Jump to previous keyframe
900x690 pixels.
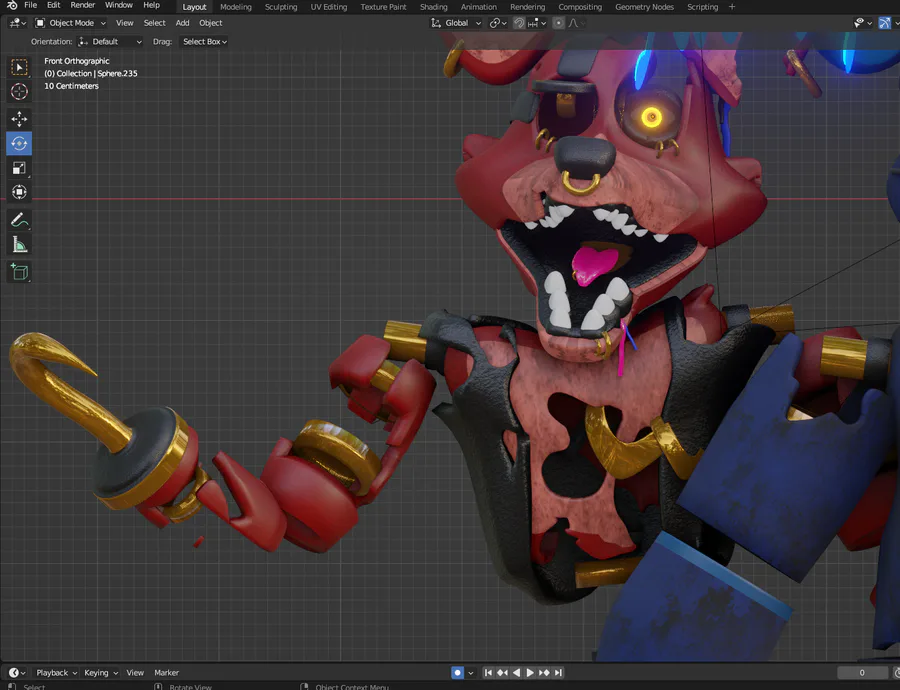click(x=502, y=673)
